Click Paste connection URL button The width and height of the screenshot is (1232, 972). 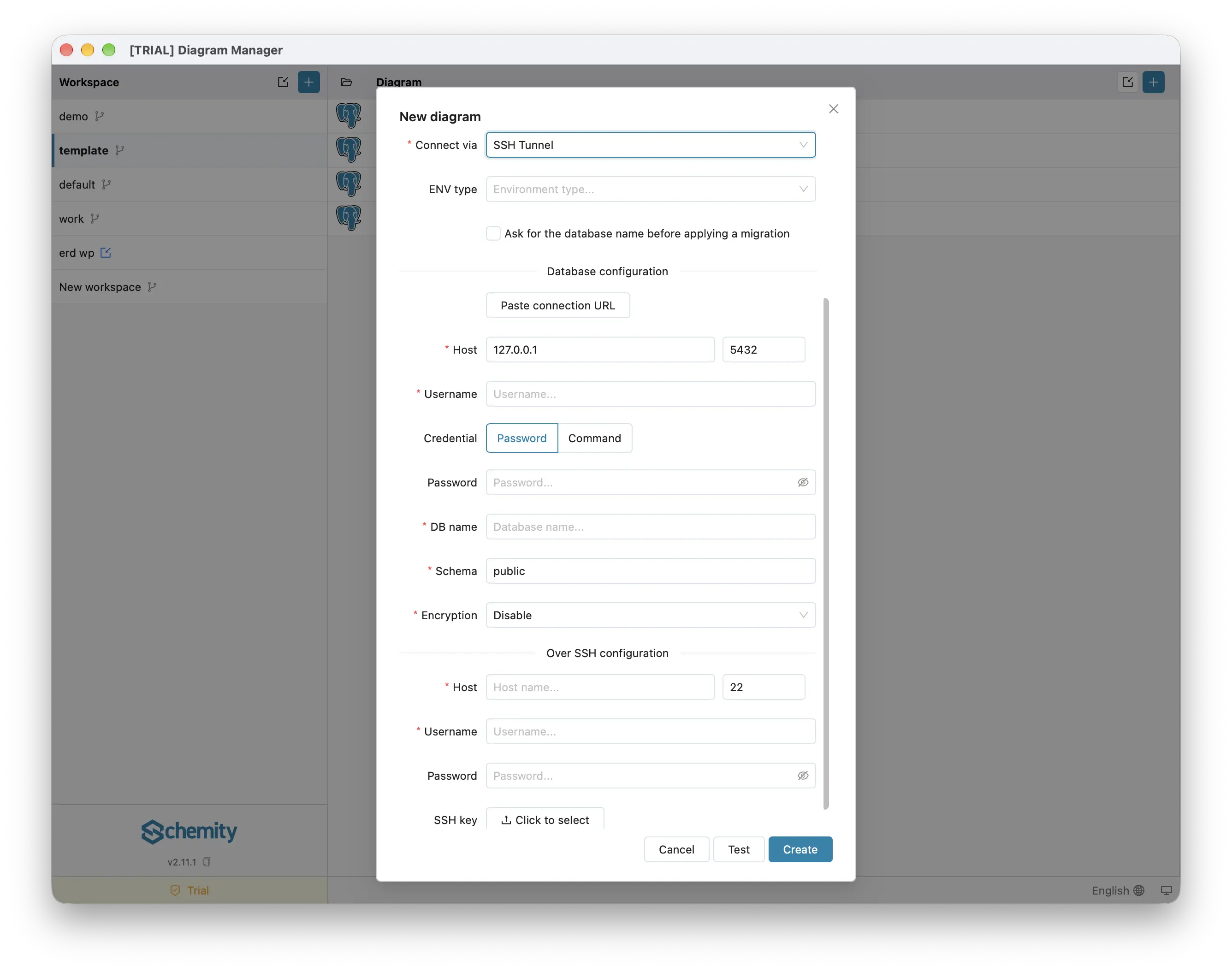click(557, 305)
